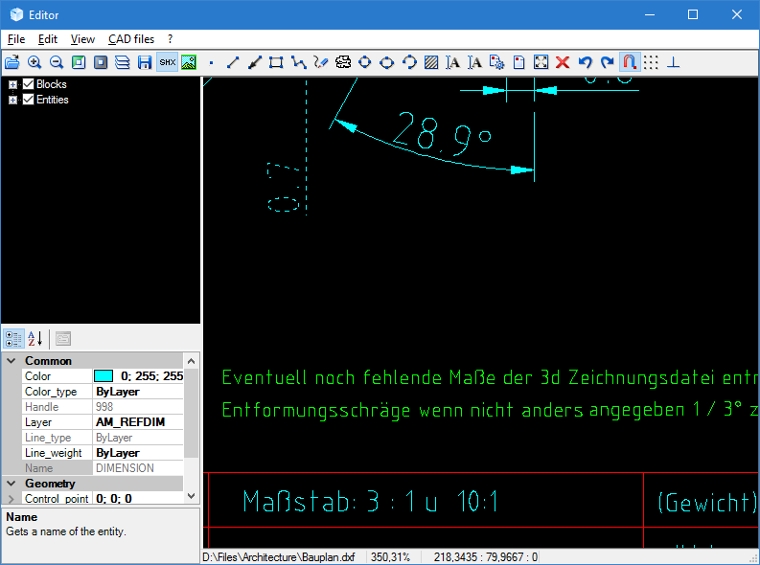Click the red X delete icon
This screenshot has height=565, width=760.
click(x=563, y=62)
